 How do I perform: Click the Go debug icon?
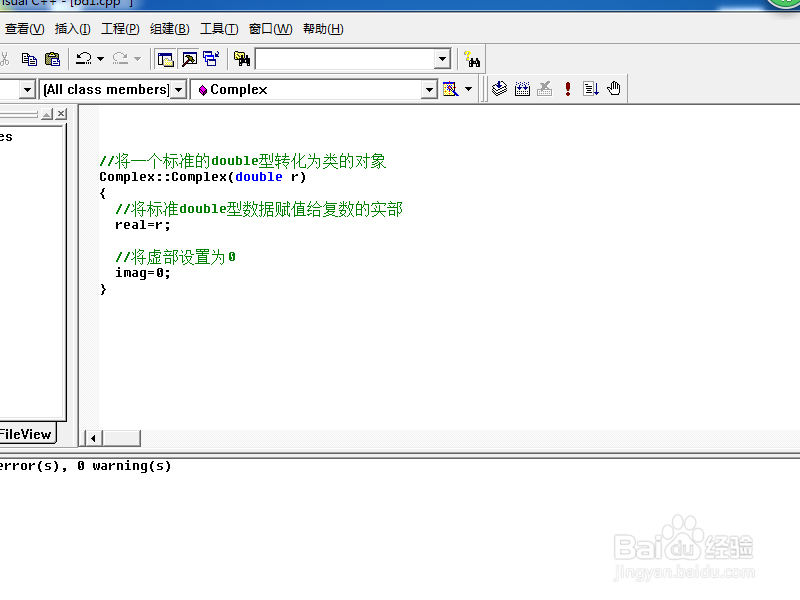(590, 89)
